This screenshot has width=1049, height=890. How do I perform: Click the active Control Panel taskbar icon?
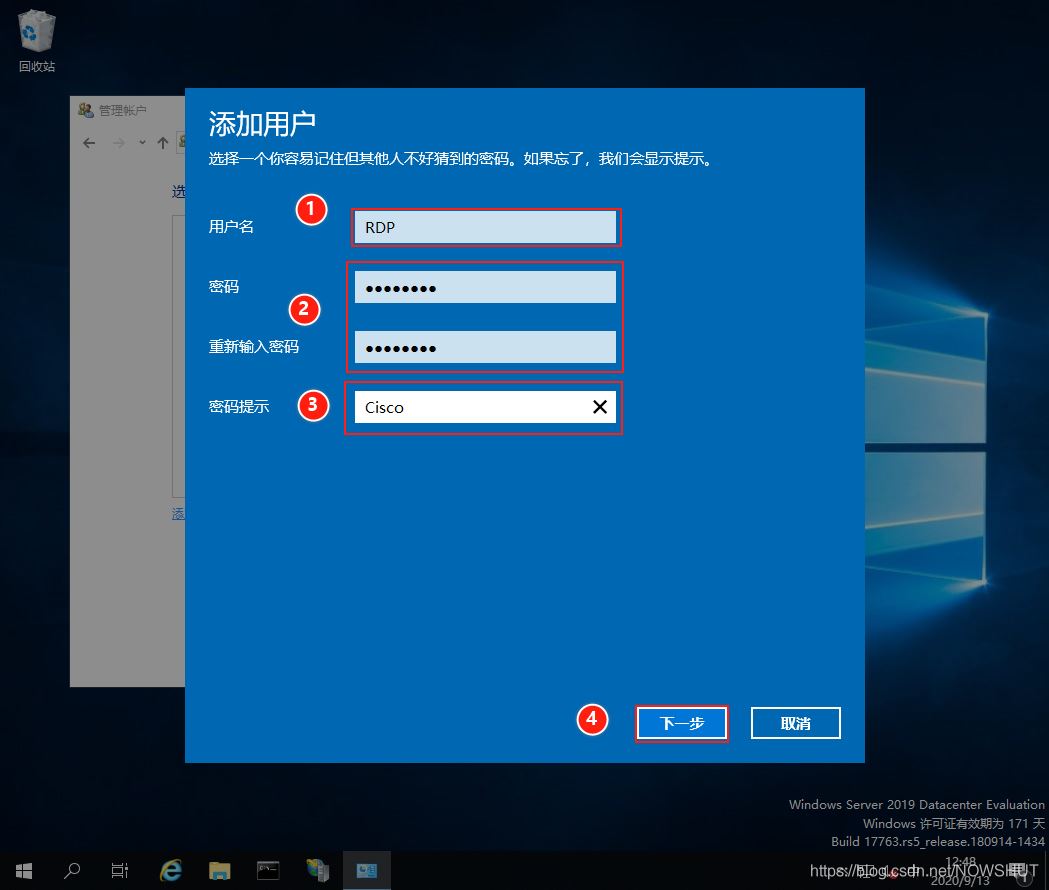click(x=366, y=870)
